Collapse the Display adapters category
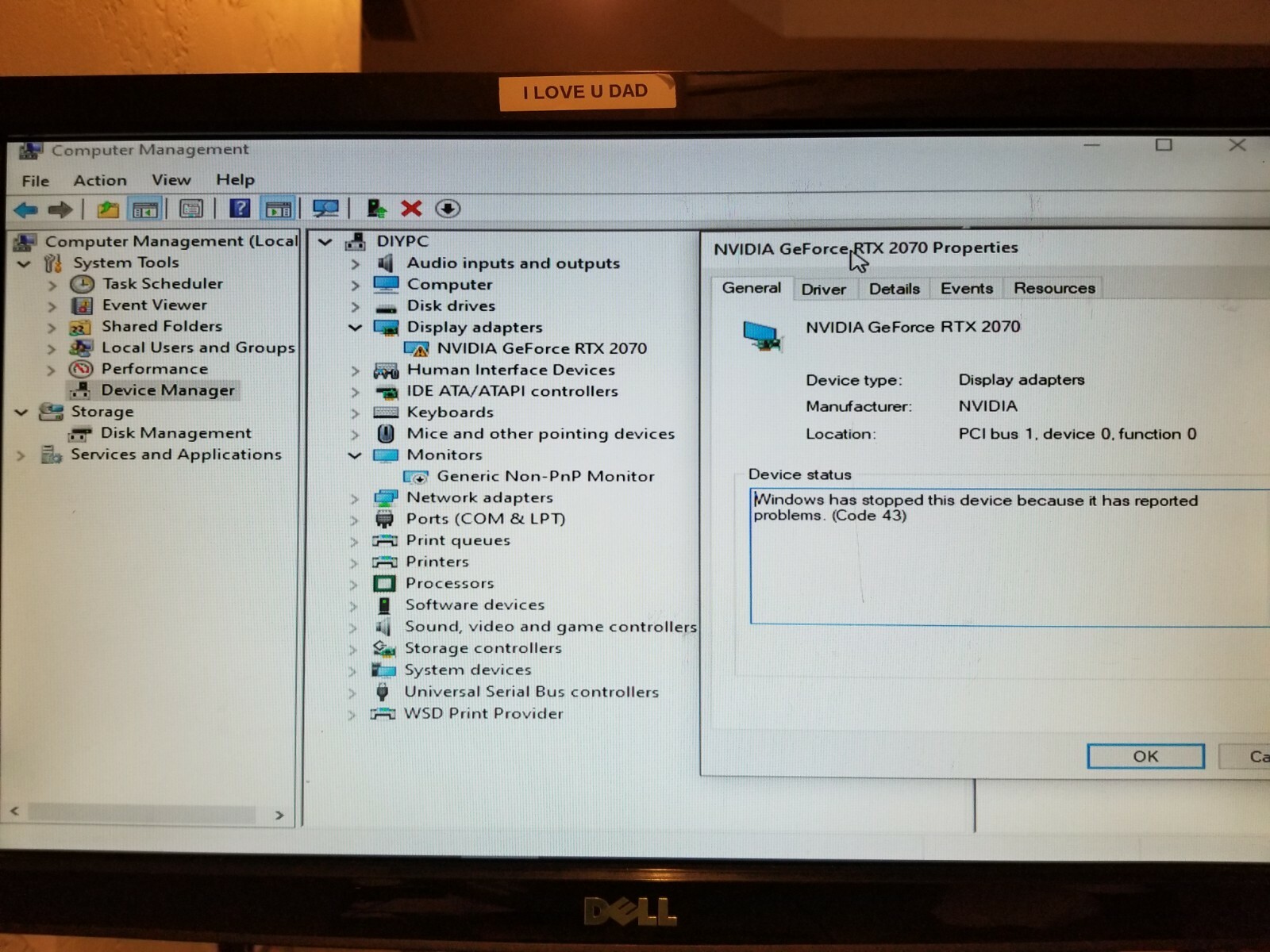Screen dimensions: 1270x952 click(355, 328)
